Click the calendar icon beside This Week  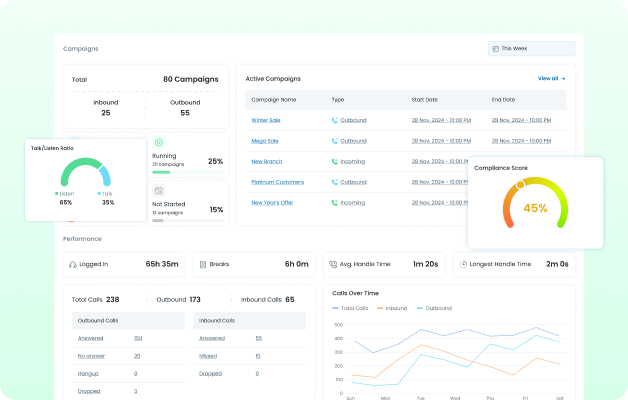tap(495, 48)
